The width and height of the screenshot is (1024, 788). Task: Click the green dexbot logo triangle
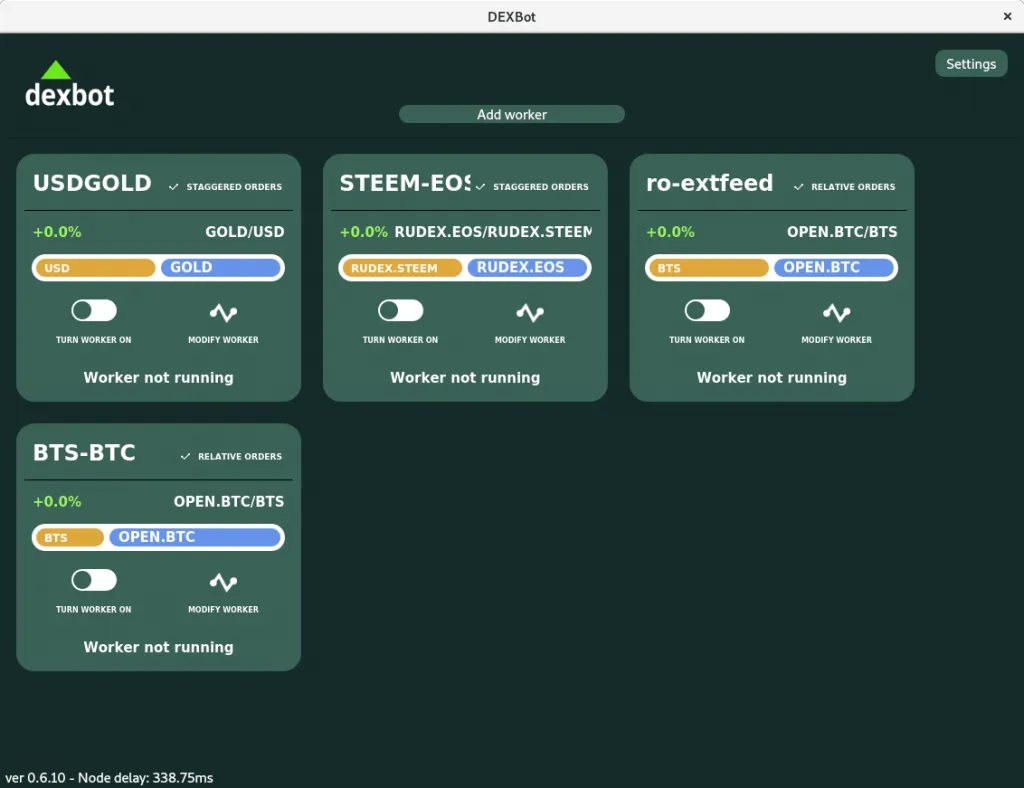(56, 70)
